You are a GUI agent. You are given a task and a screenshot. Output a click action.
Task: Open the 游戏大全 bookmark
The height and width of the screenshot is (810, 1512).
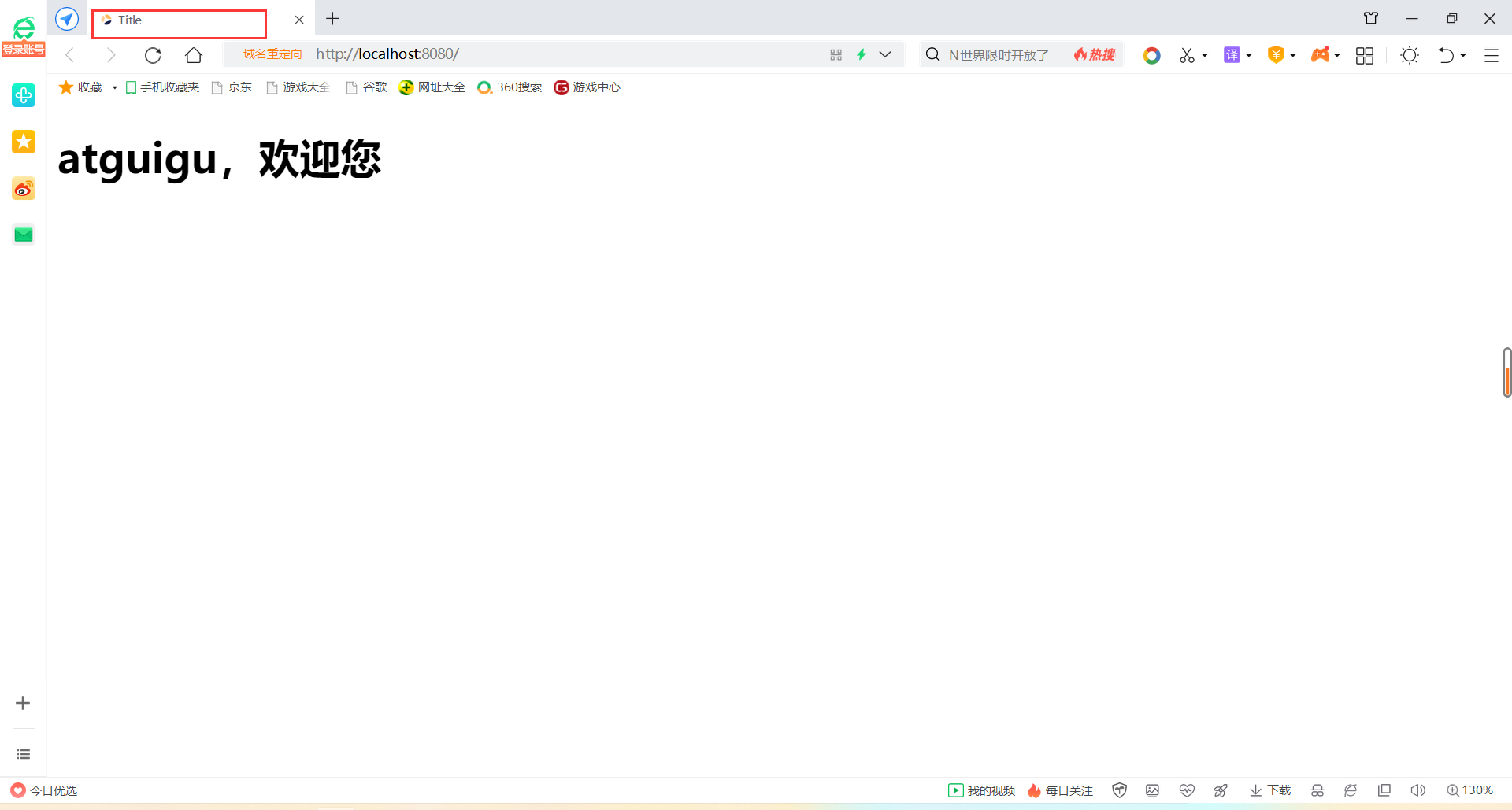click(x=298, y=87)
